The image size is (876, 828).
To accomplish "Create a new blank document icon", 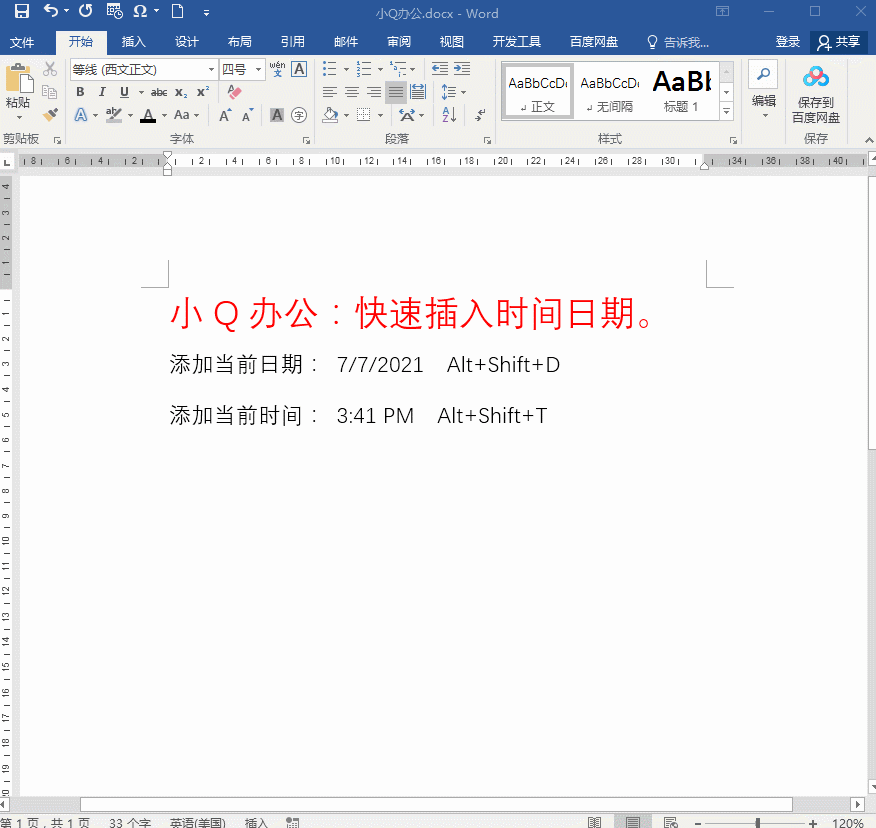I will pyautogui.click(x=178, y=11).
